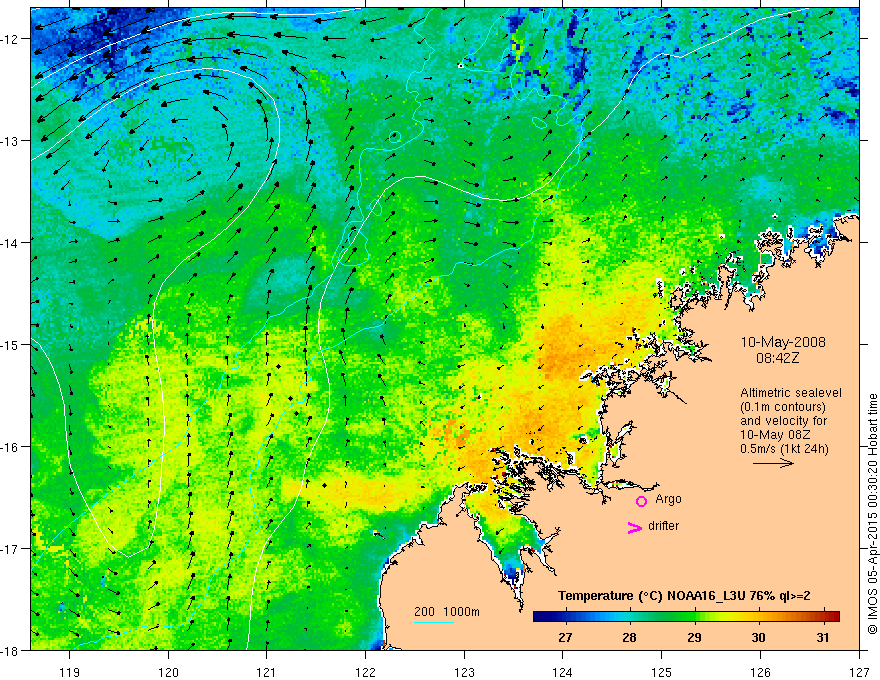Viewport: 880px width, 680px height.
Task: Click the longitude axis label 119
Action: click(x=70, y=672)
